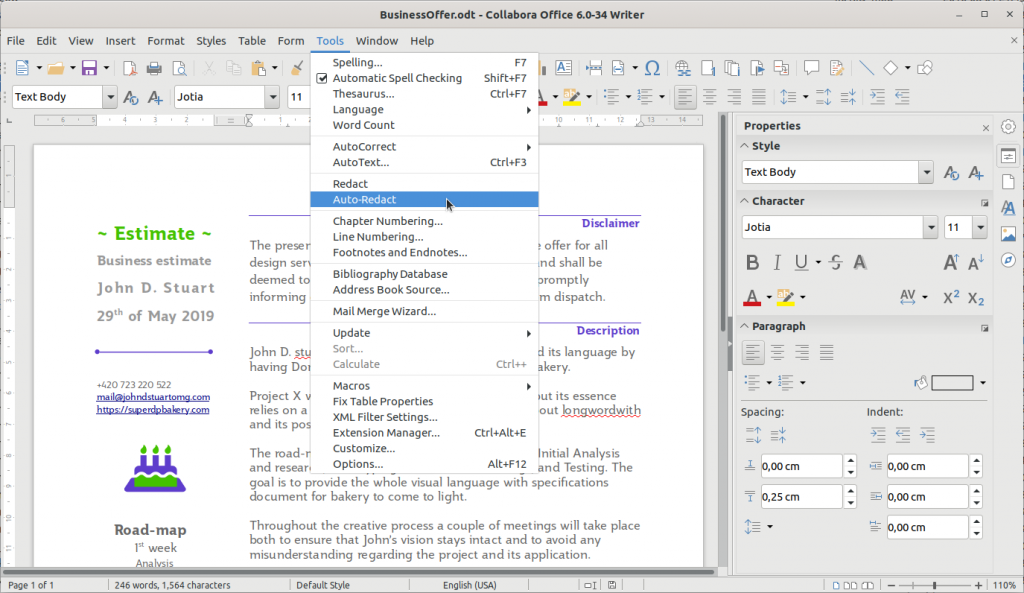Enable Justified alignment in the Paragraph panel
1024x593 pixels.
pos(827,353)
